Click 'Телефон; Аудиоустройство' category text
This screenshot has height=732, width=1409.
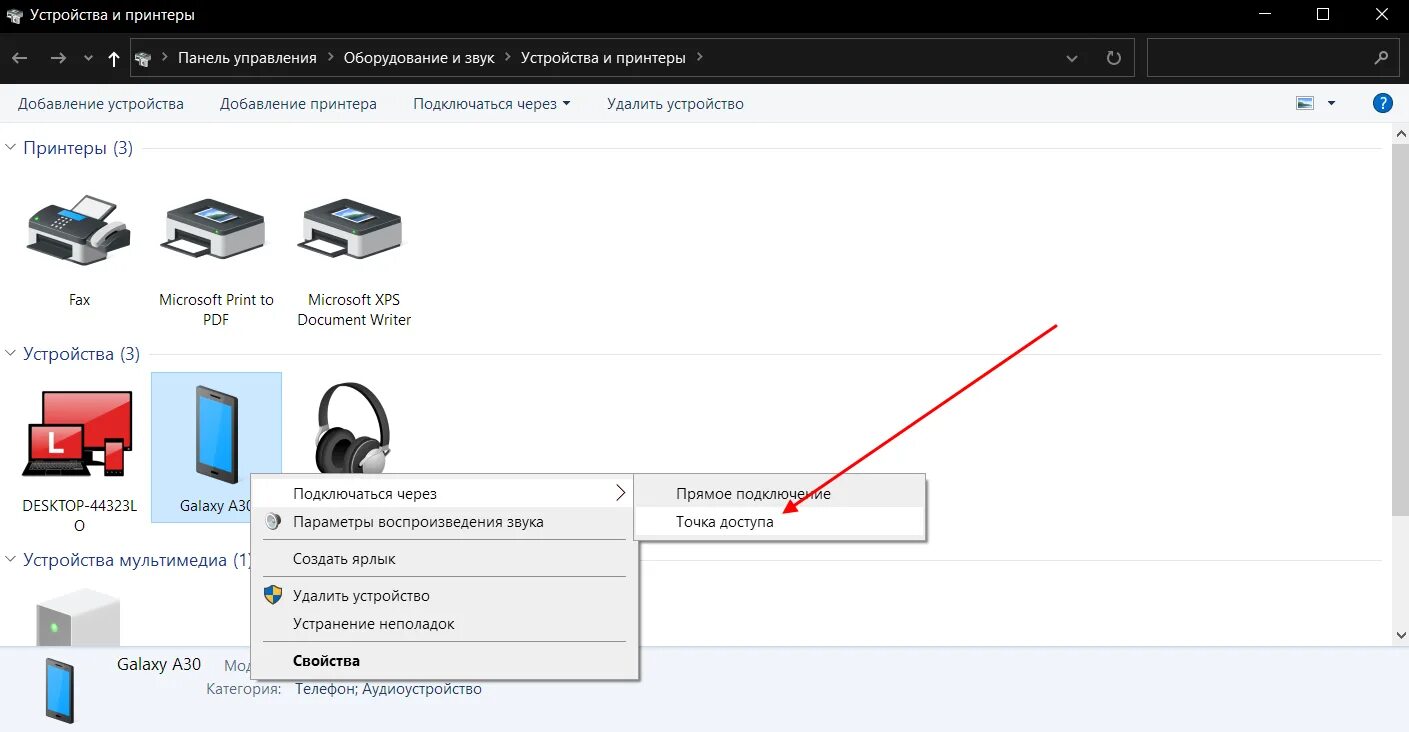388,689
